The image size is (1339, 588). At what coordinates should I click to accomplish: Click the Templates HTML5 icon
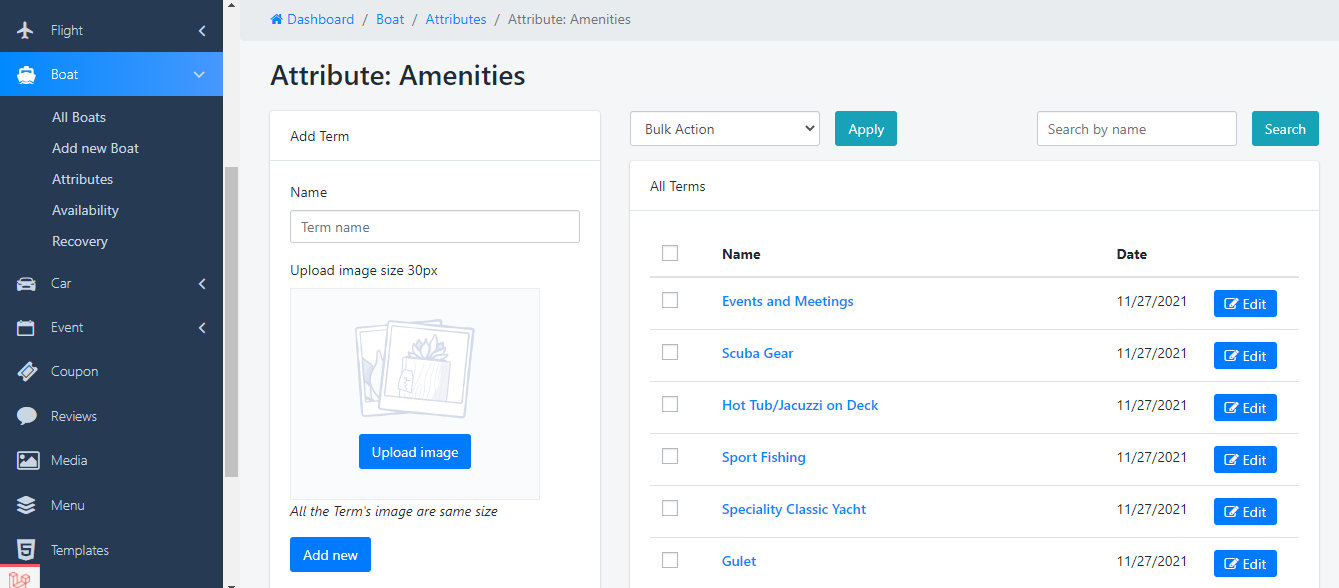pos(27,550)
